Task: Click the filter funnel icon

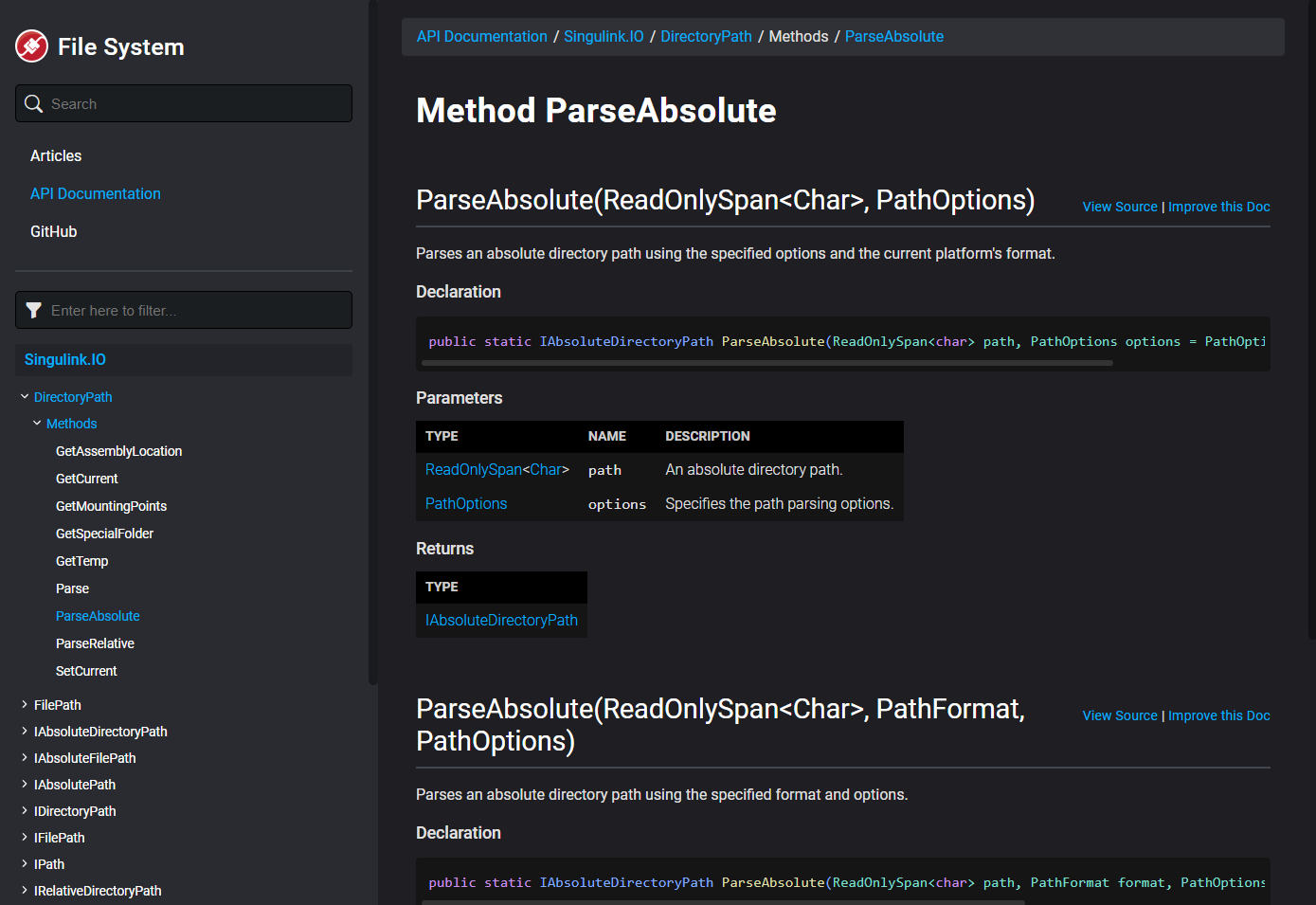Action: tap(34, 310)
